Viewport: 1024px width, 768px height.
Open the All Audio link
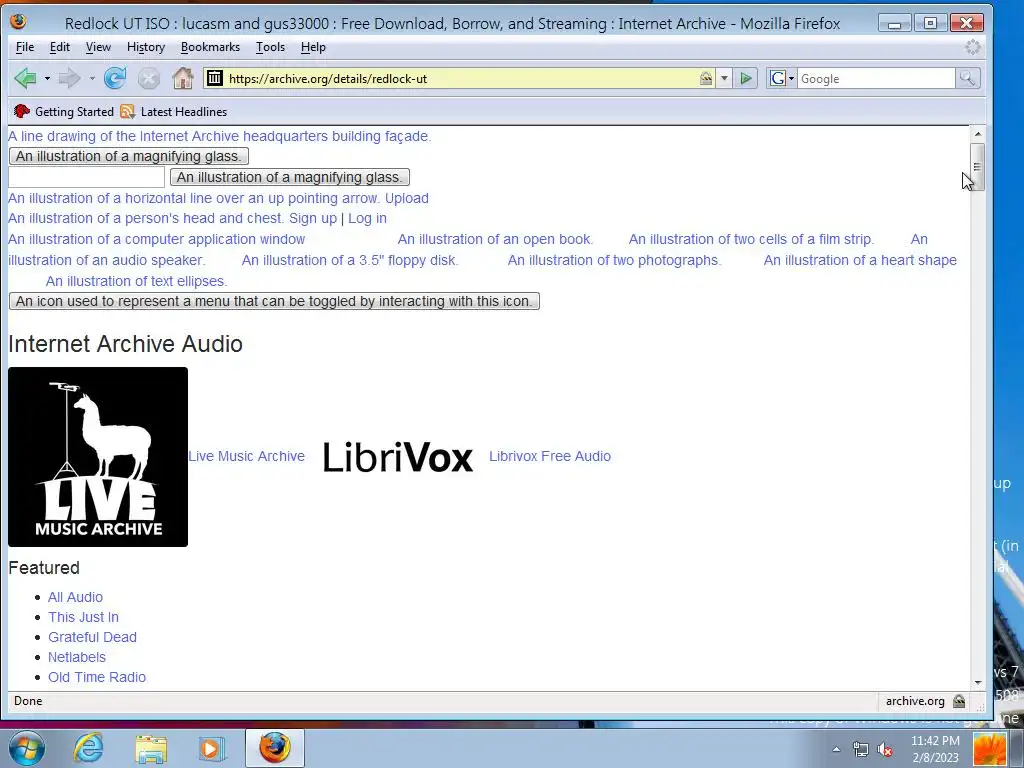(x=75, y=597)
